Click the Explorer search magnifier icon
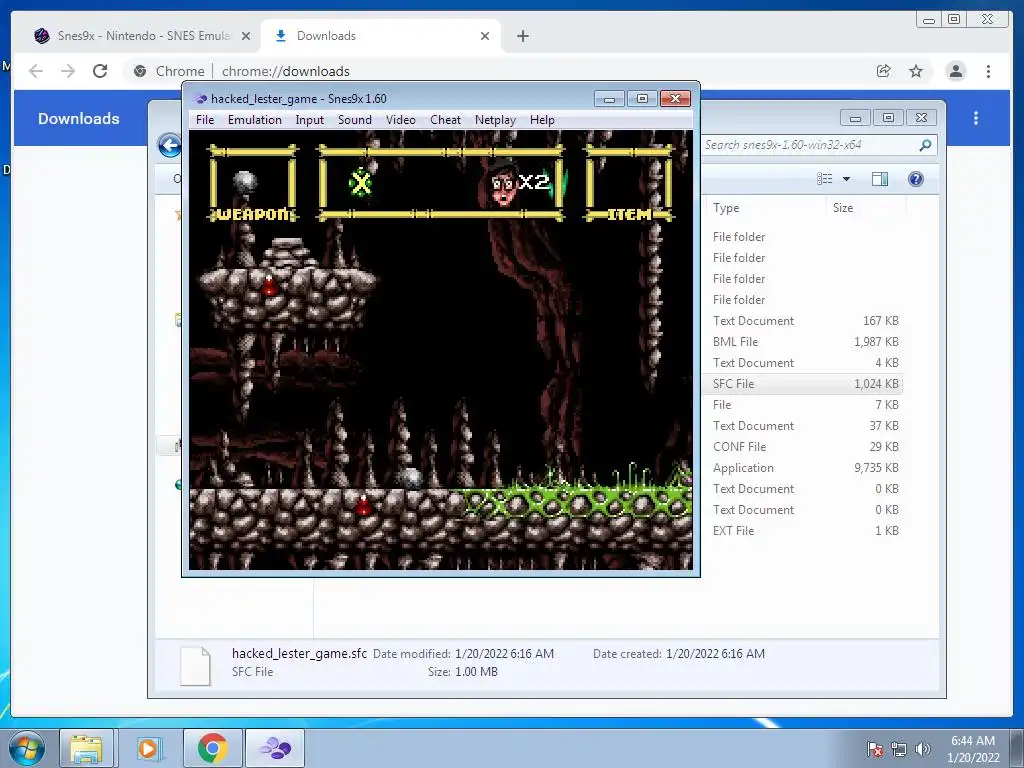 pyautogui.click(x=925, y=145)
